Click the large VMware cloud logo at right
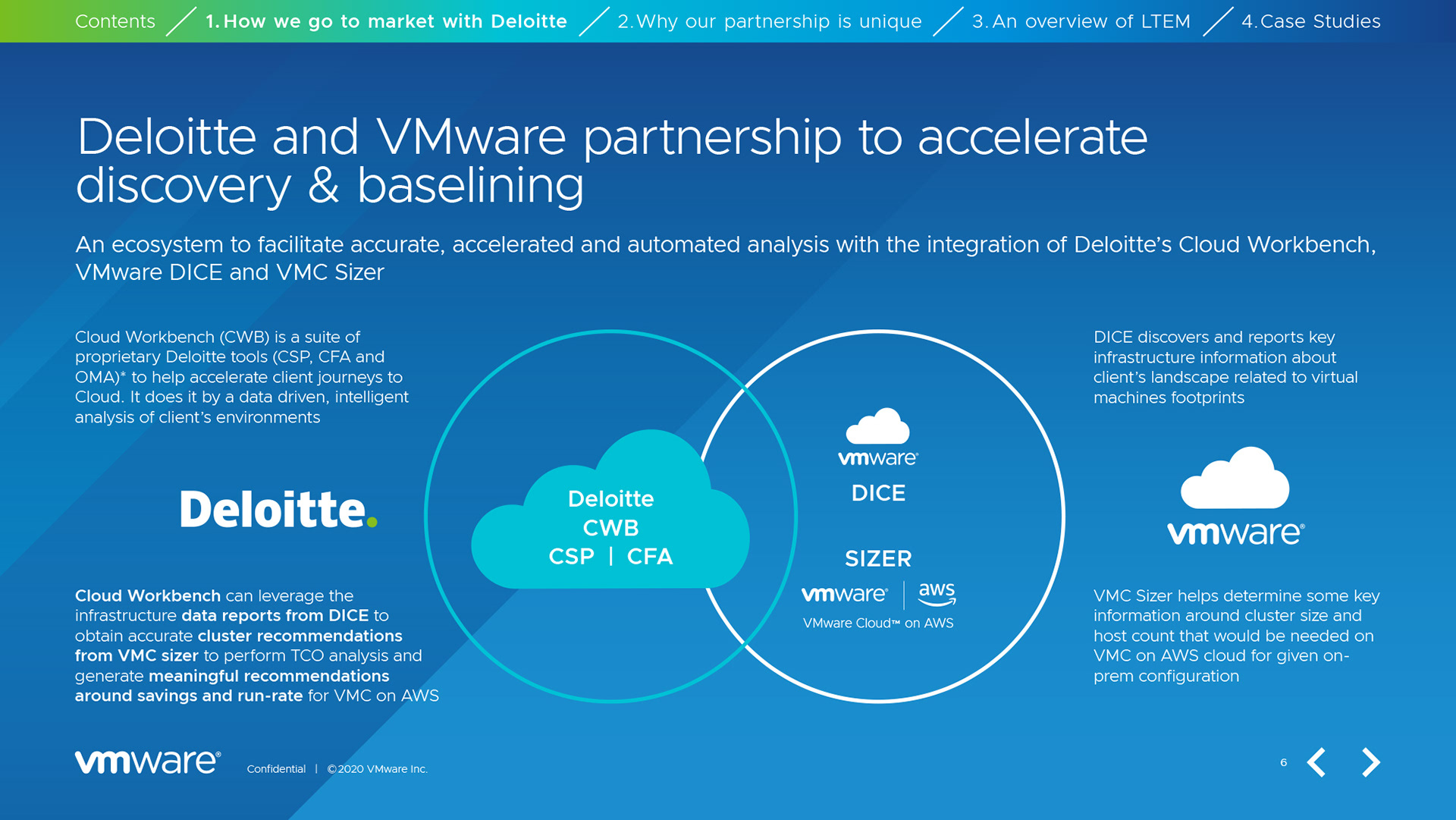The image size is (1456, 820). [x=1235, y=496]
